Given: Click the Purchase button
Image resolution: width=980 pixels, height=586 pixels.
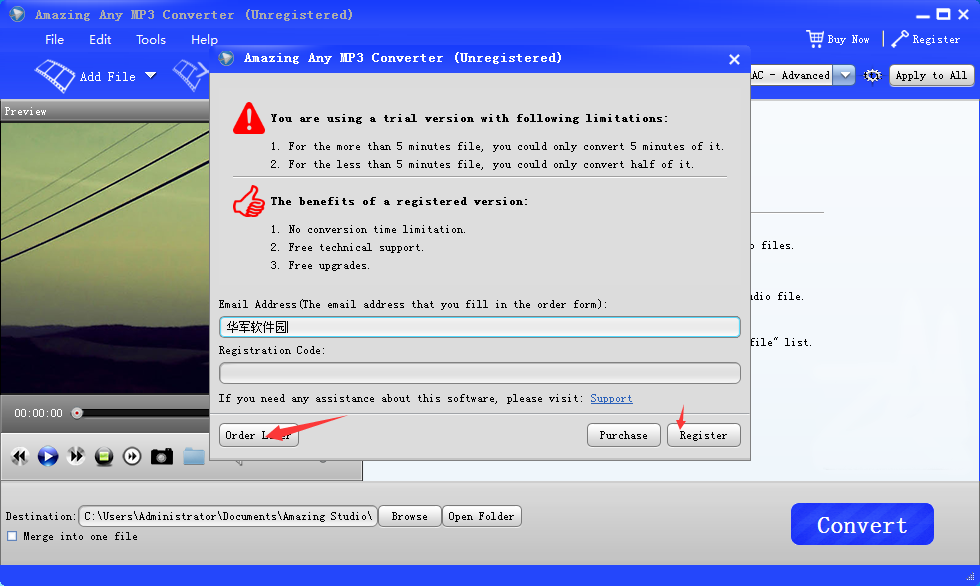Looking at the screenshot, I should [x=623, y=435].
